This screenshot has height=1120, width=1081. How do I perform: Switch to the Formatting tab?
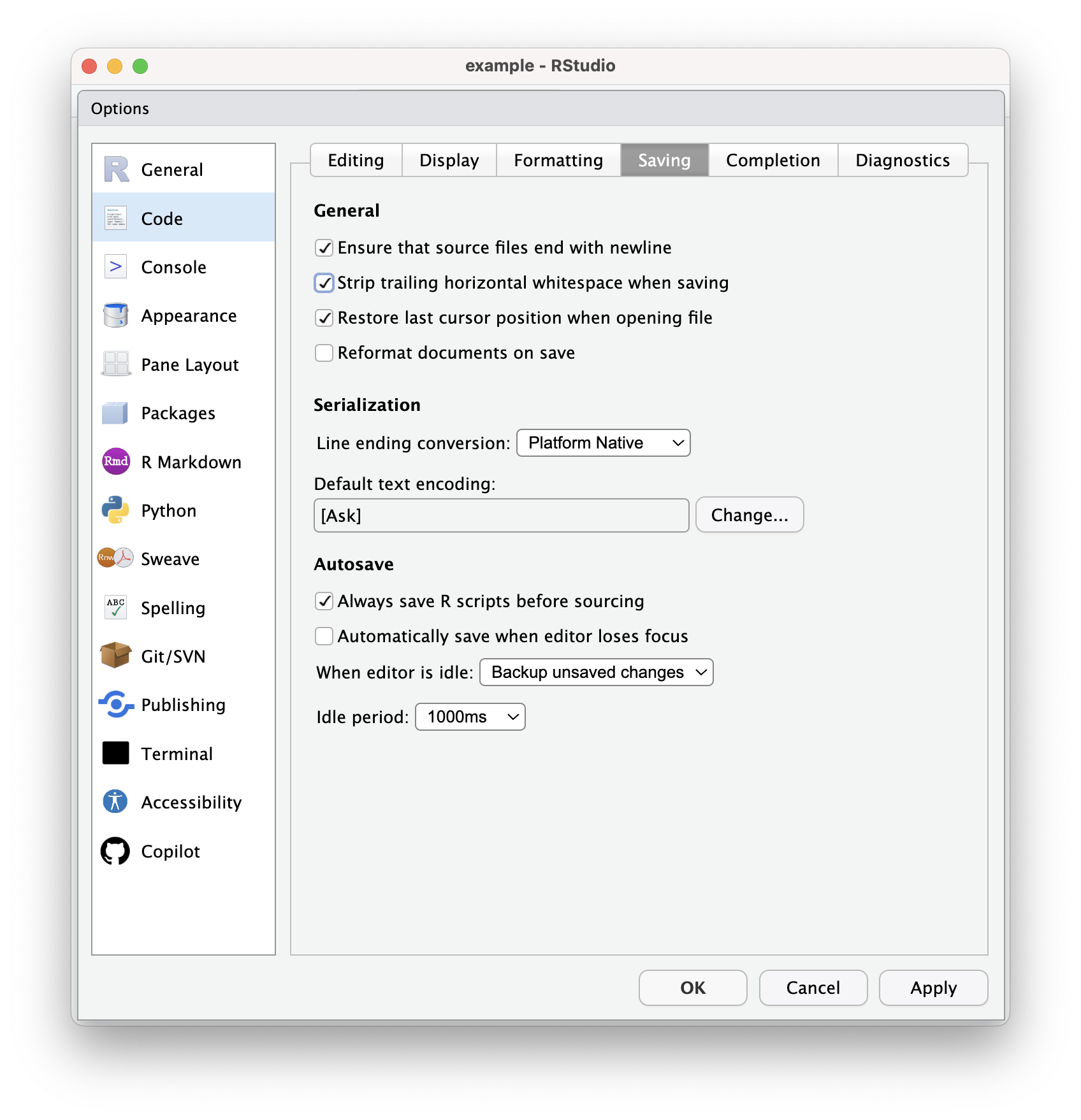coord(558,161)
